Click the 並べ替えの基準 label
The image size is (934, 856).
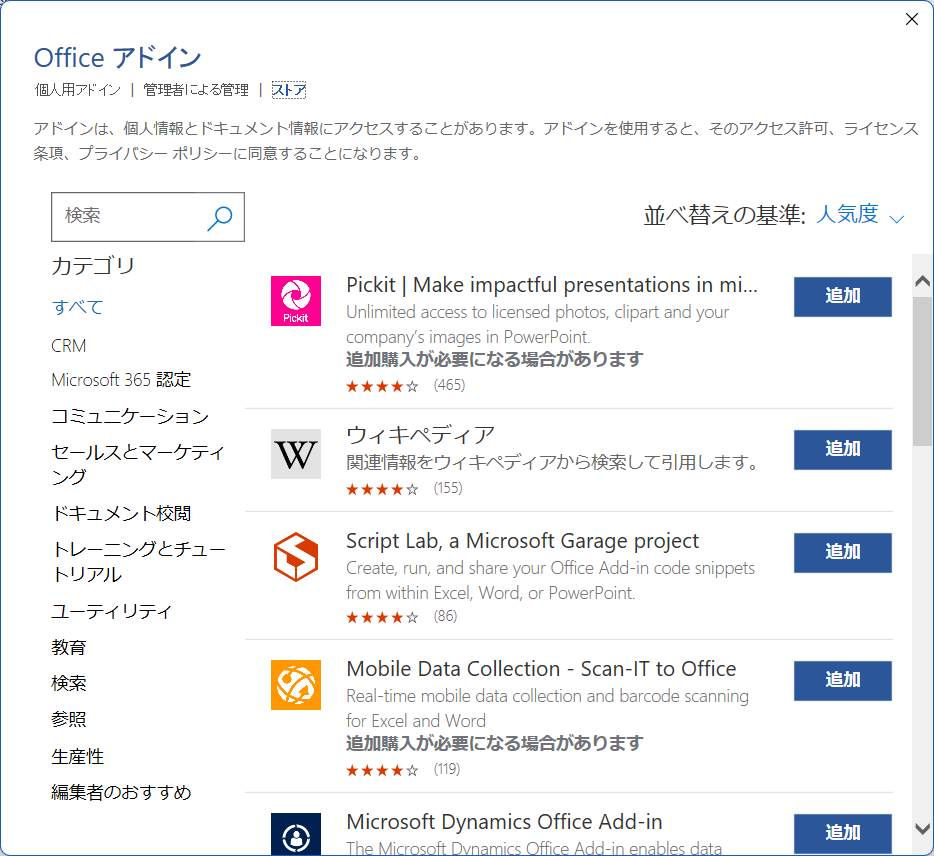coord(724,215)
